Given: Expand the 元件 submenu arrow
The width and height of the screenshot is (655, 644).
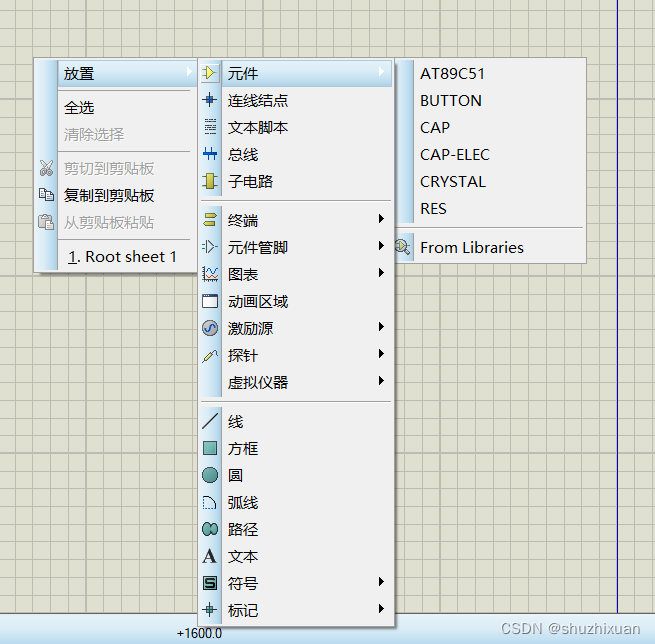Looking at the screenshot, I should pyautogui.click(x=381, y=72).
